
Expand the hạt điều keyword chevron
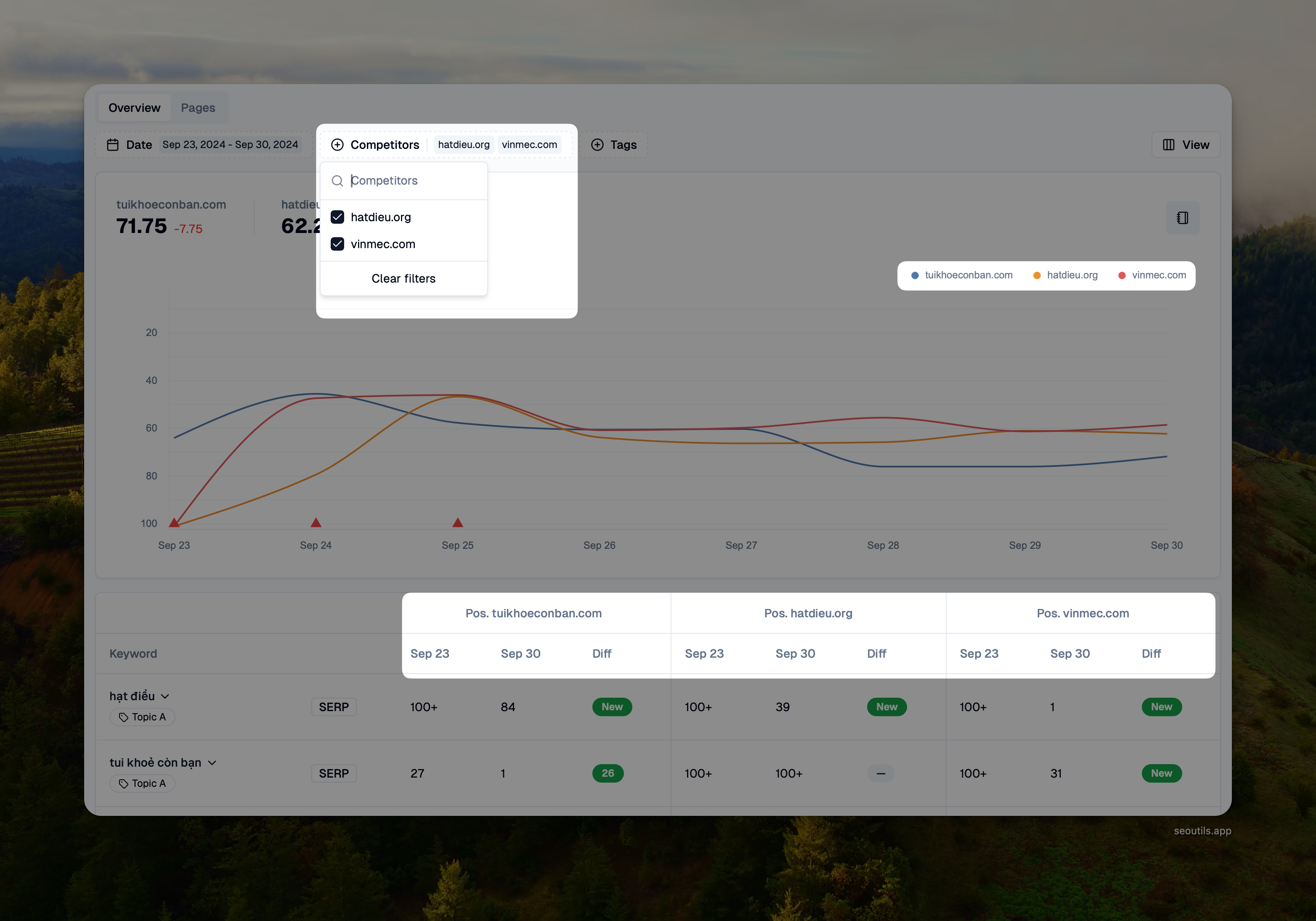(x=165, y=696)
